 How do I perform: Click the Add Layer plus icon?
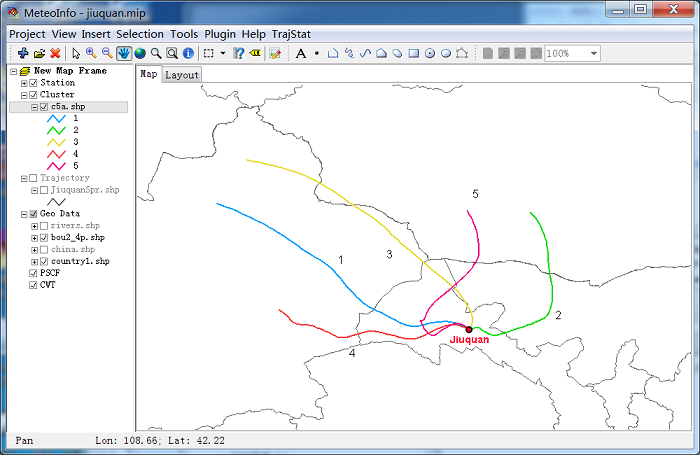pyautogui.click(x=22, y=53)
